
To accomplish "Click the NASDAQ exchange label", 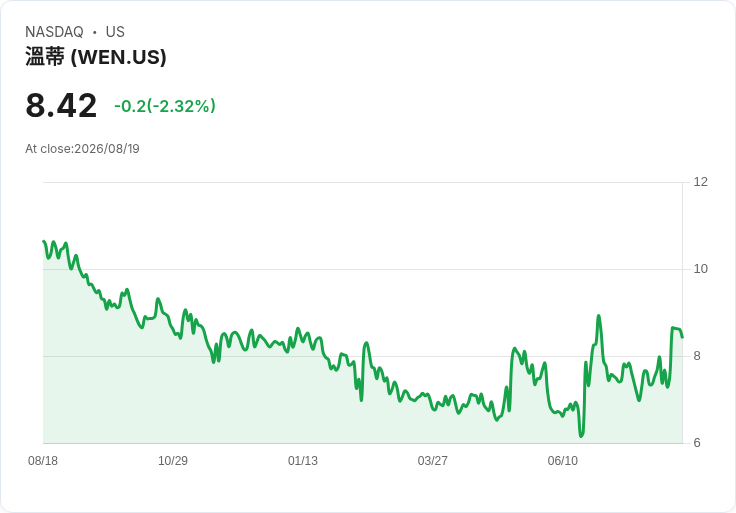I will click(54, 32).
